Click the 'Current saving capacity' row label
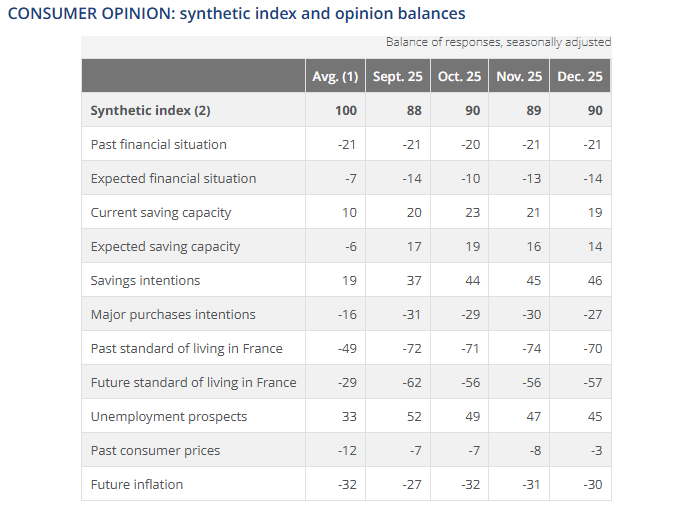 tap(160, 212)
